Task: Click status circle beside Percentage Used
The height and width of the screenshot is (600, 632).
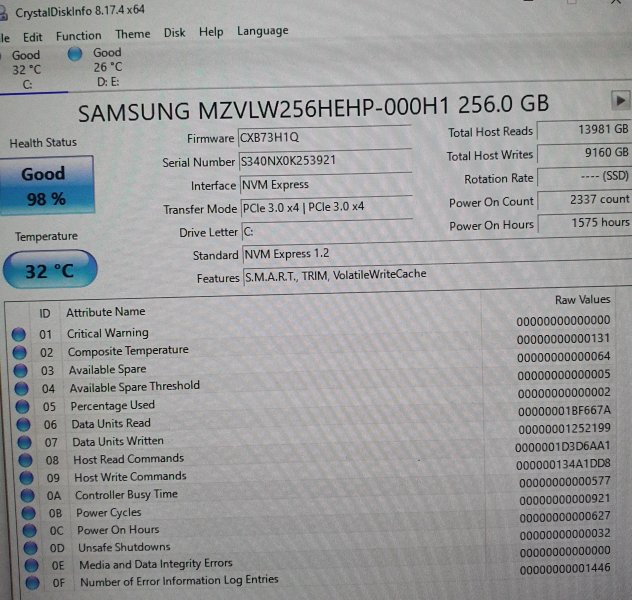Action: click(19, 407)
